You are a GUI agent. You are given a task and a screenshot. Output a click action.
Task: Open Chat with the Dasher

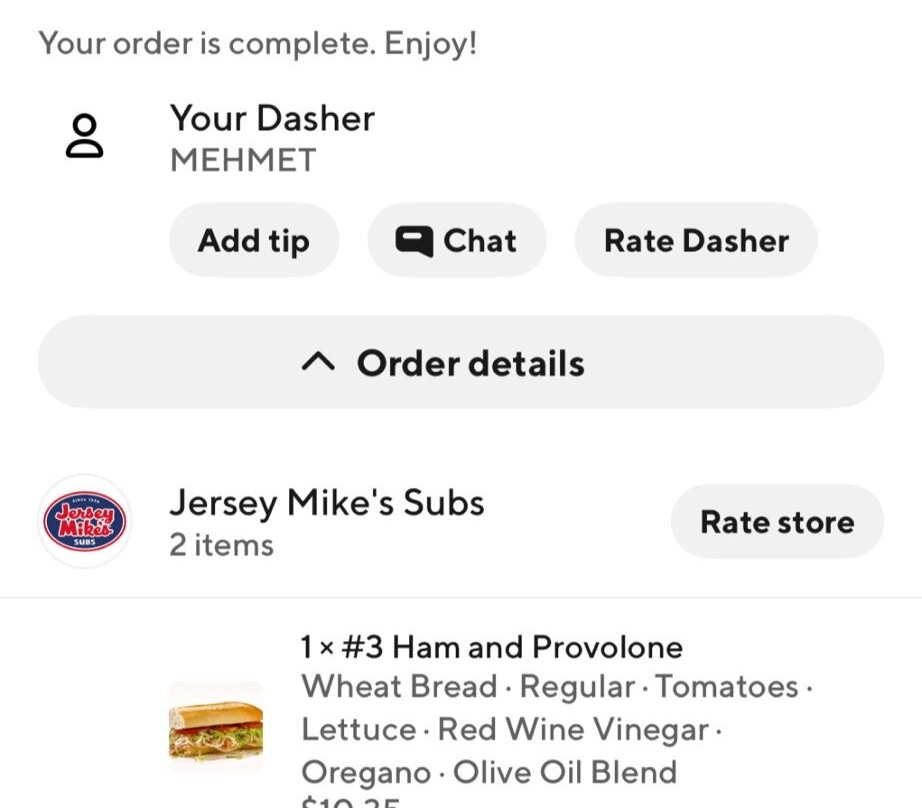(457, 240)
